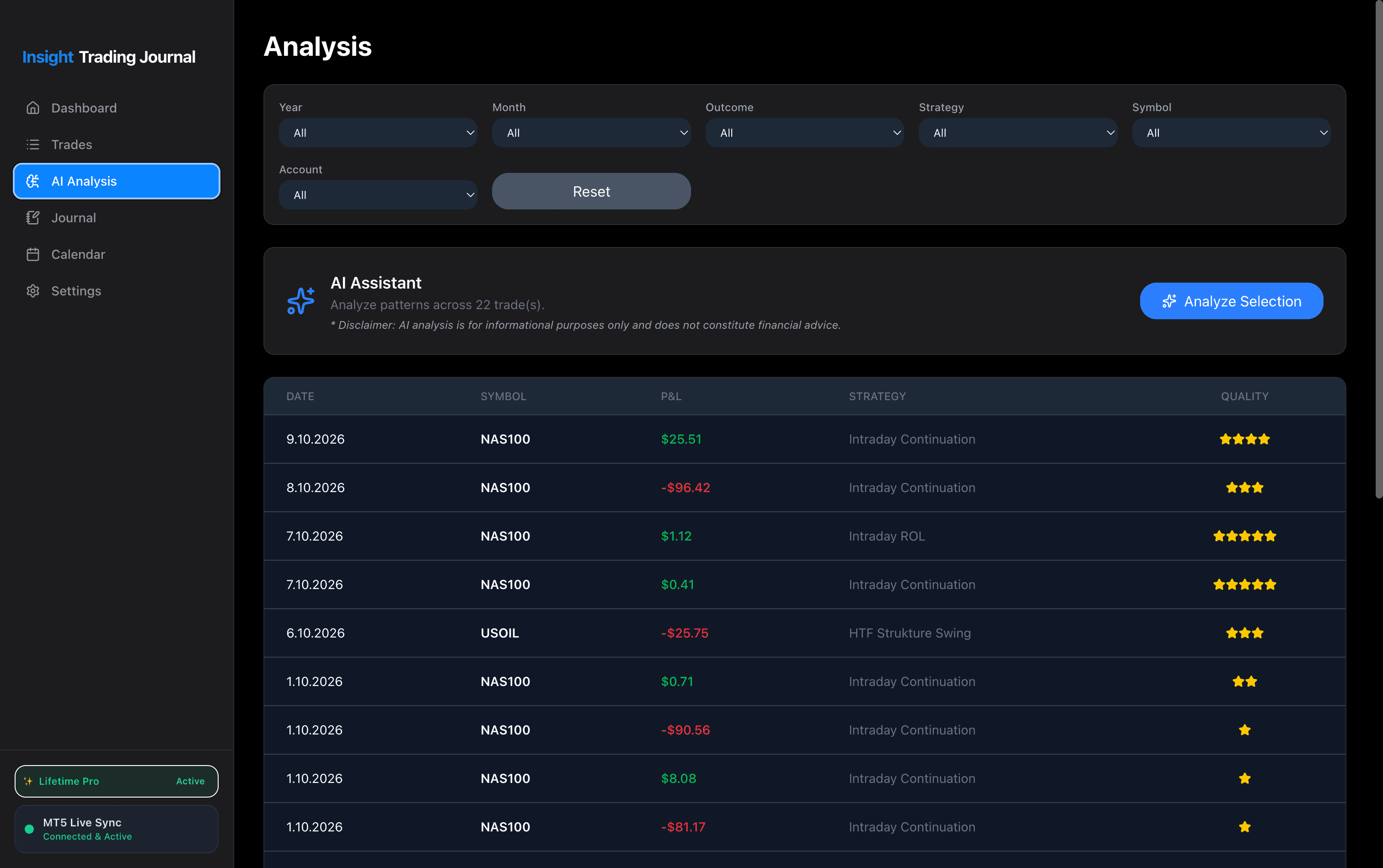Click the SYMBOL column header
This screenshot has height=868, width=1383.
click(504, 396)
